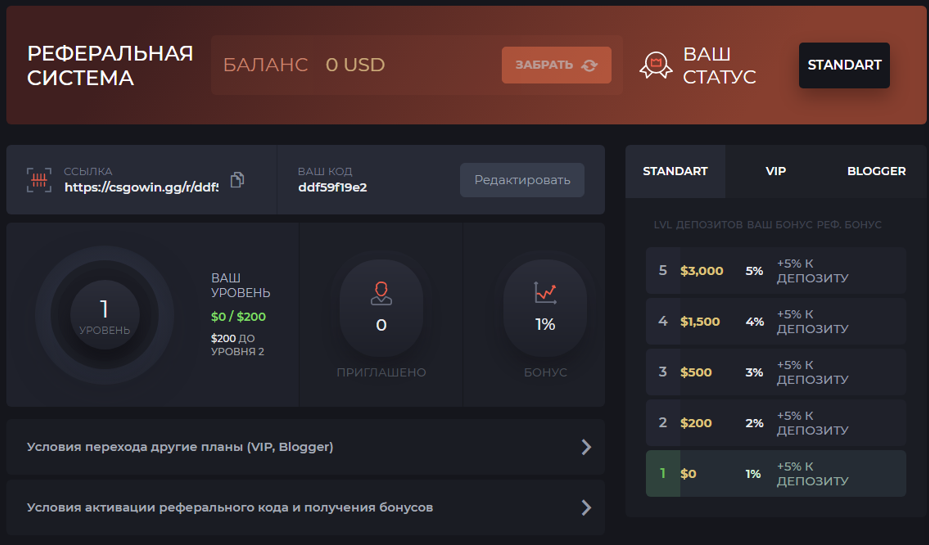Switch to the VIP tab
The width and height of the screenshot is (929, 545).
(x=776, y=171)
